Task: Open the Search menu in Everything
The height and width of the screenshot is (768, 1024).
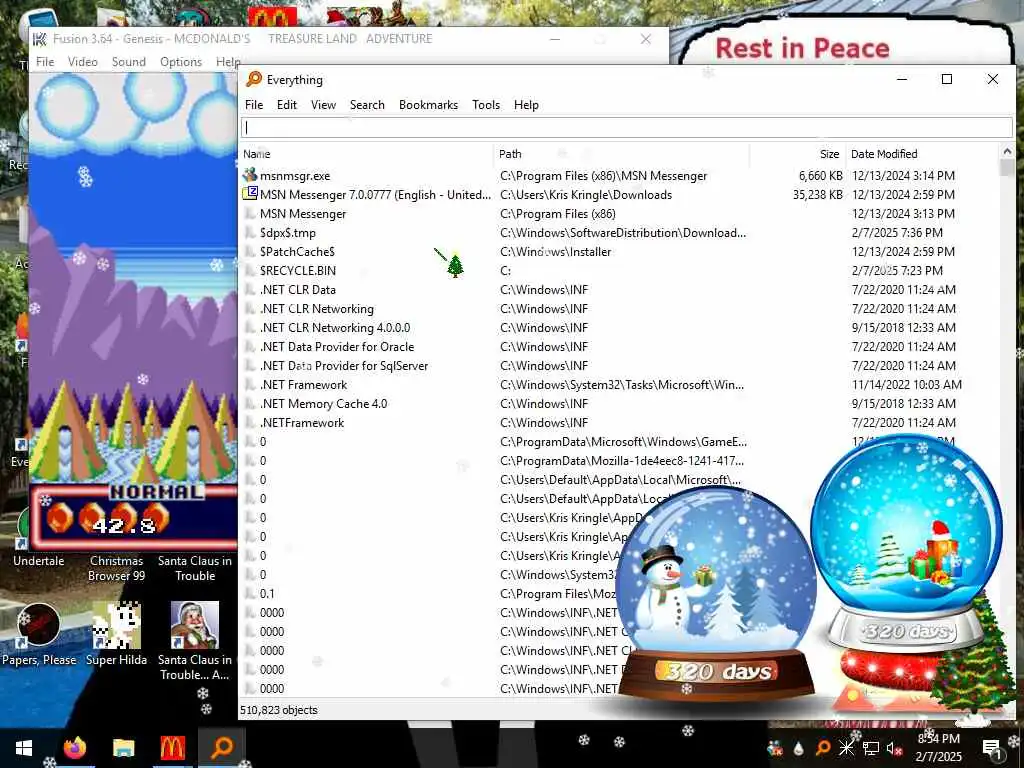Action: coord(367,104)
